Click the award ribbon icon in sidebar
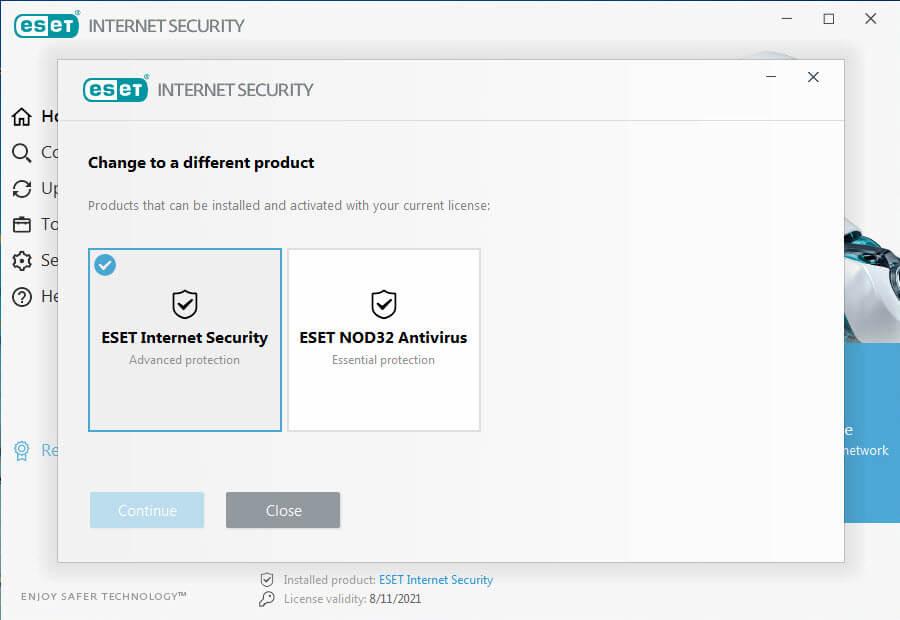The height and width of the screenshot is (620, 900). pyautogui.click(x=21, y=451)
